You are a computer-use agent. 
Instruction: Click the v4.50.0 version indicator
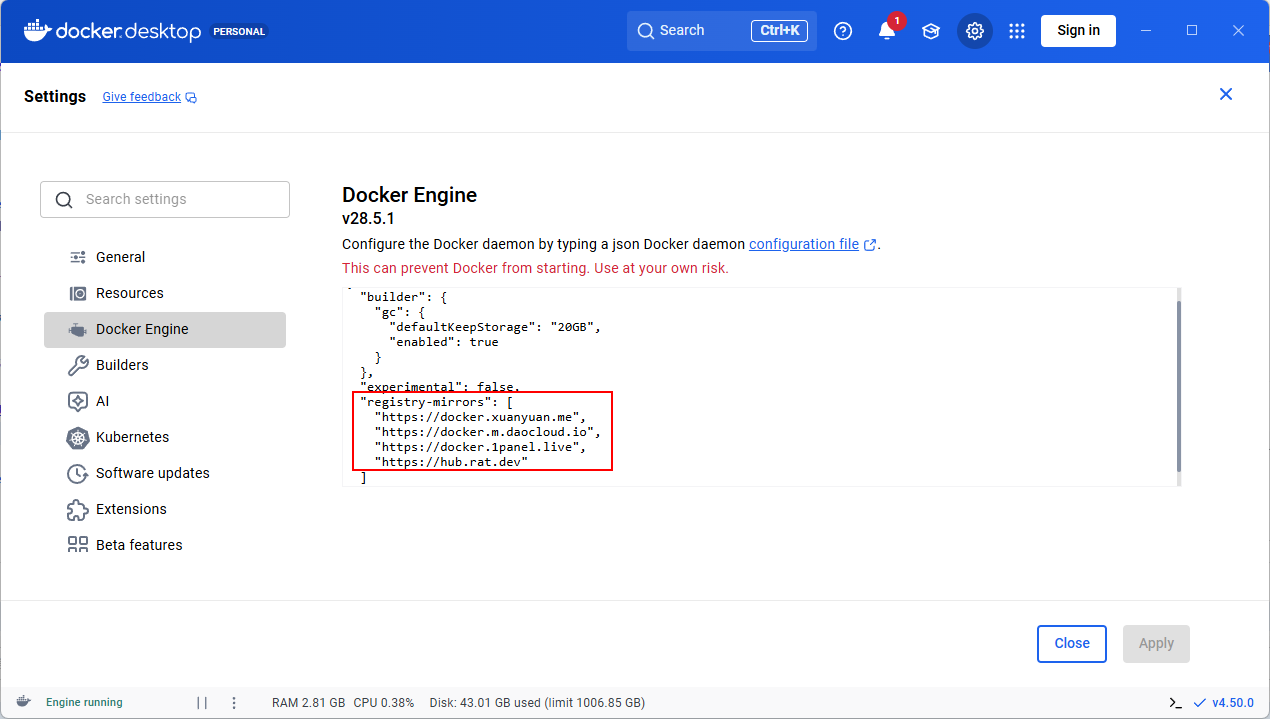(x=1224, y=703)
